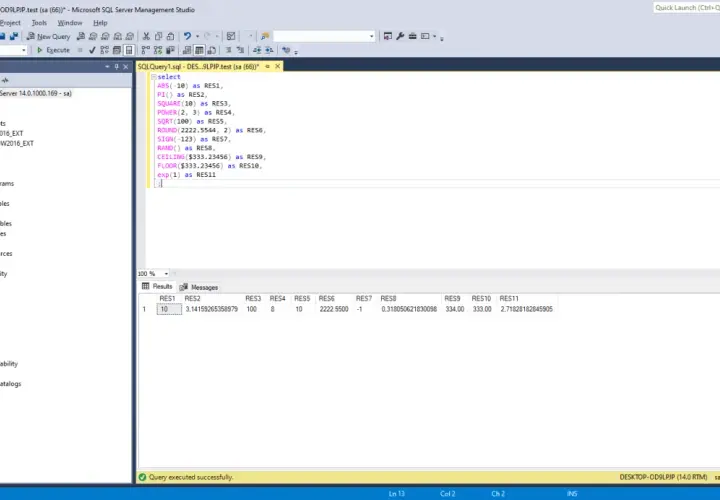Open the Window menu

(x=70, y=23)
